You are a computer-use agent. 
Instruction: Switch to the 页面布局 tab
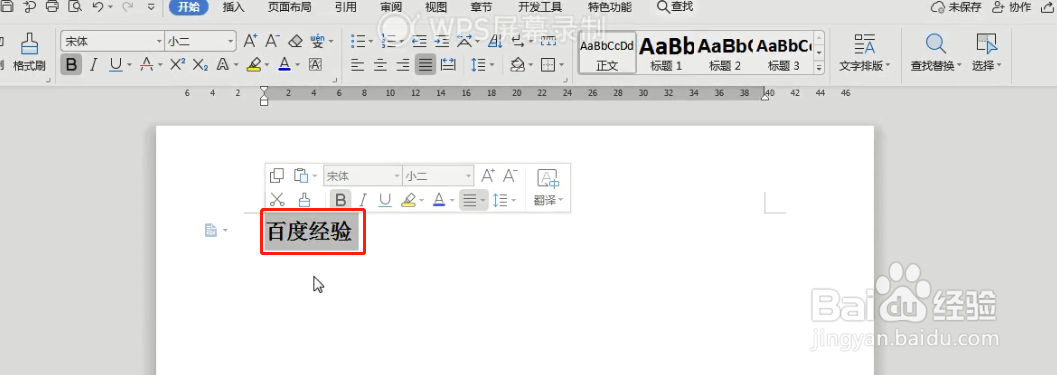point(289,7)
